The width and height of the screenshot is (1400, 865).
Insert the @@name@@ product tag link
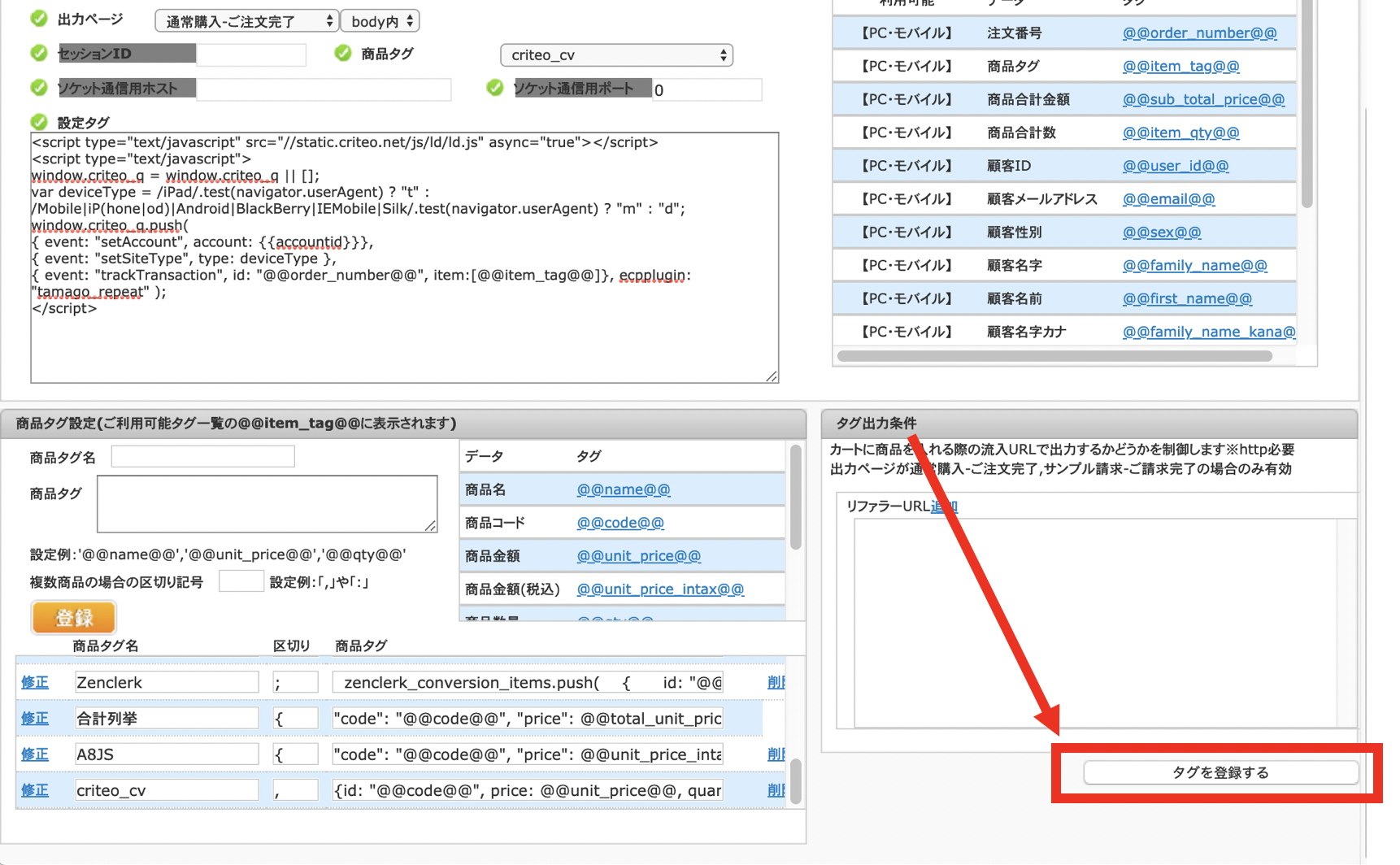click(x=624, y=489)
